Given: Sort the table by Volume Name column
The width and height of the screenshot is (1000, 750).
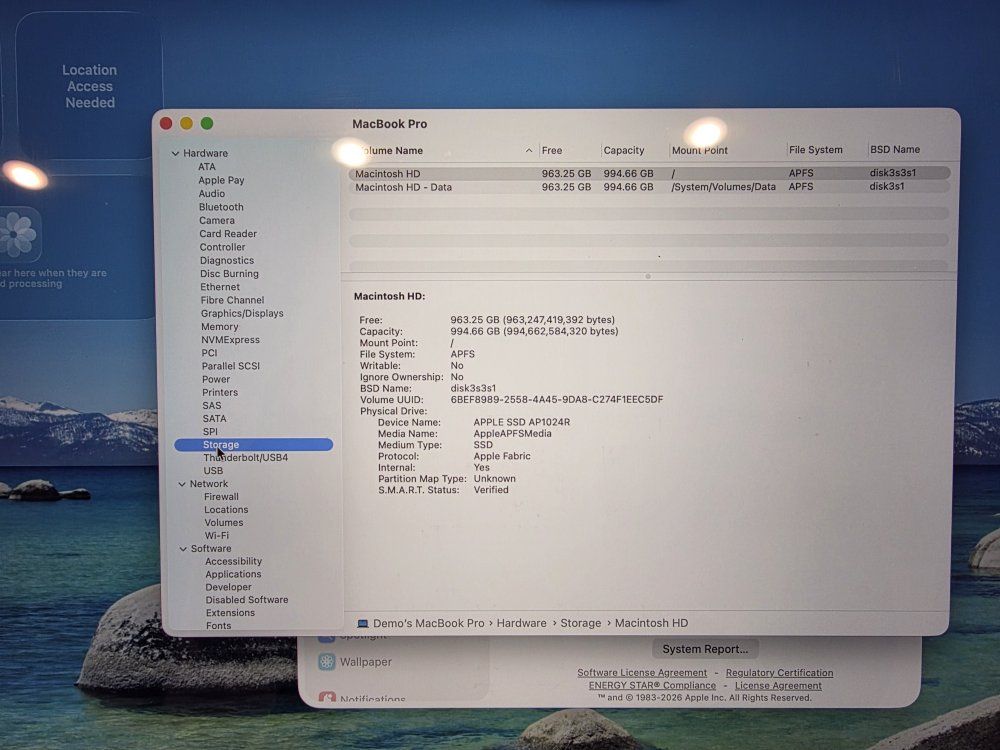Looking at the screenshot, I should pyautogui.click(x=440, y=150).
